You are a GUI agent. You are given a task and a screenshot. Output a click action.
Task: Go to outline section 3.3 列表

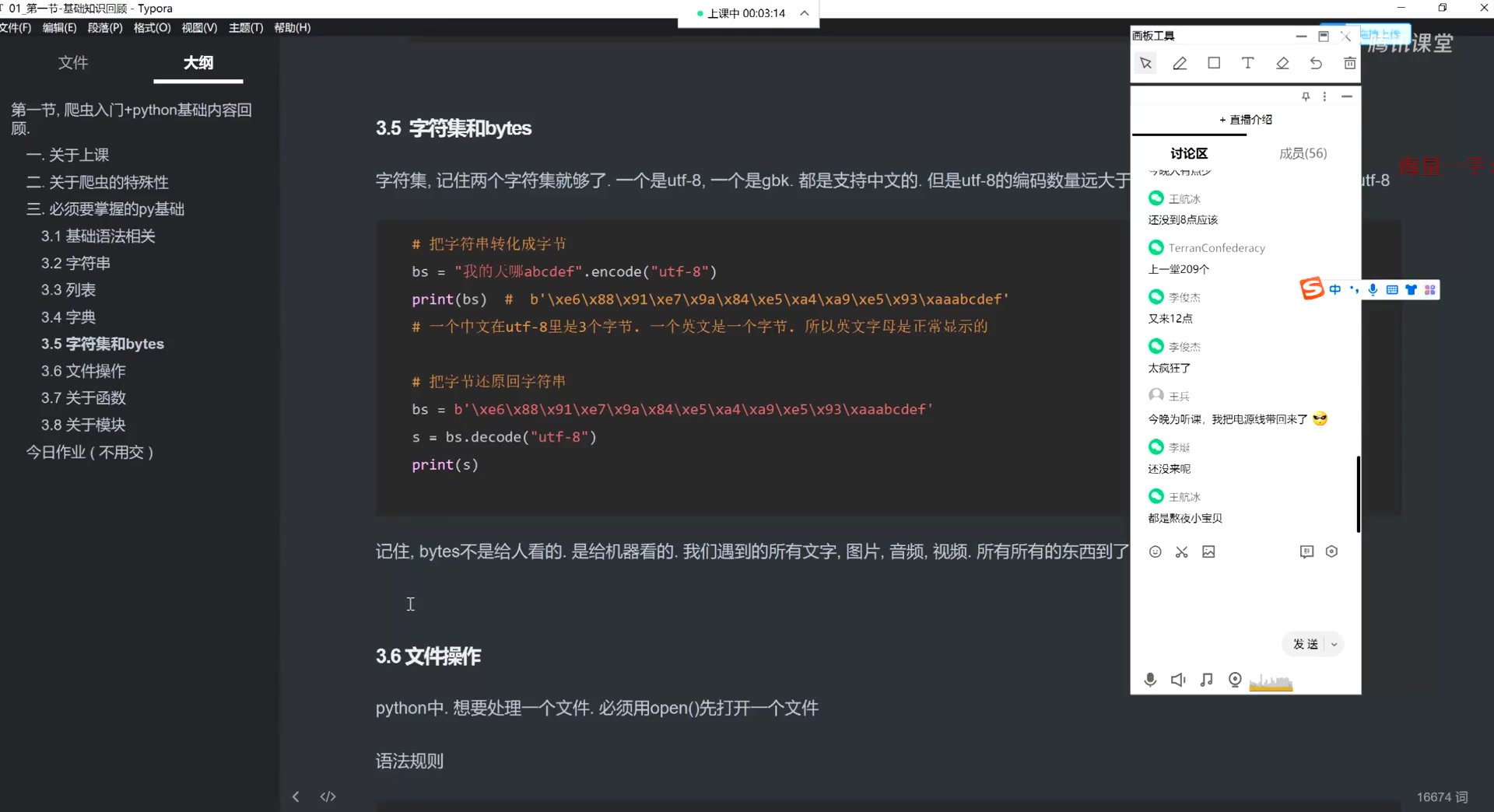tap(68, 290)
